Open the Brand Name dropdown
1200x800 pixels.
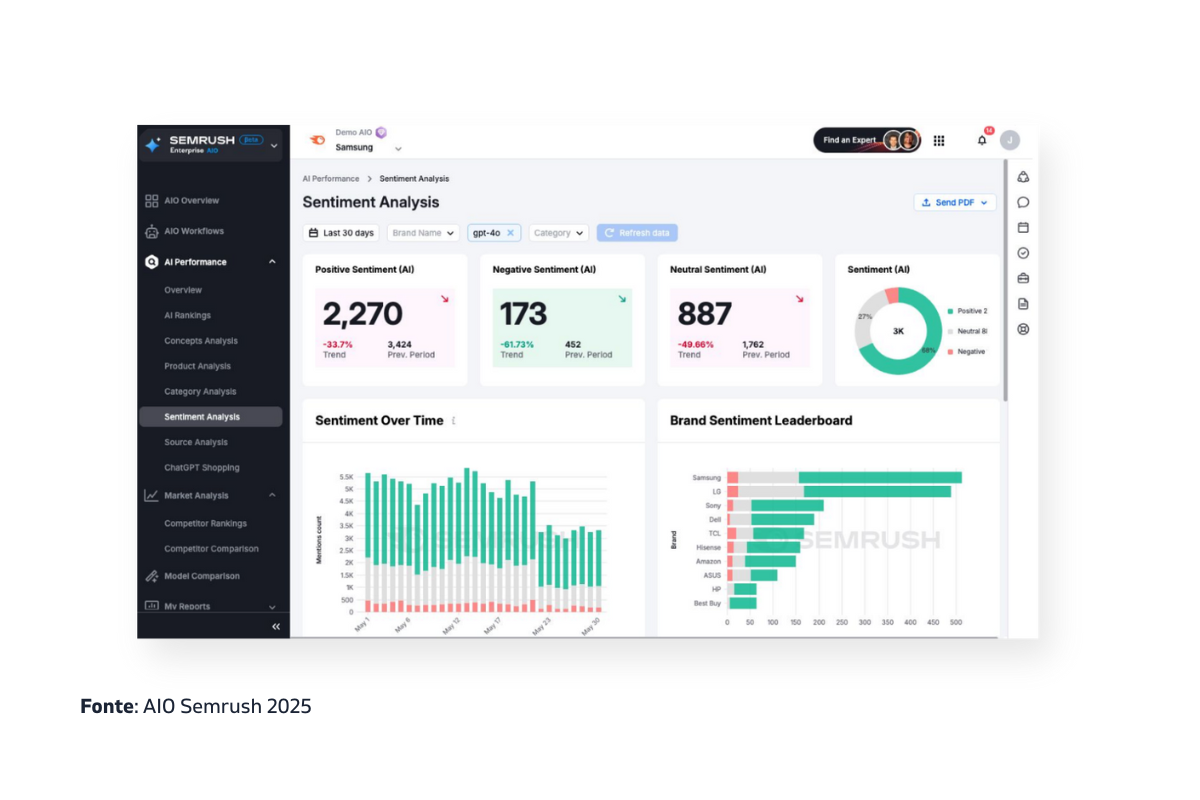(x=423, y=233)
